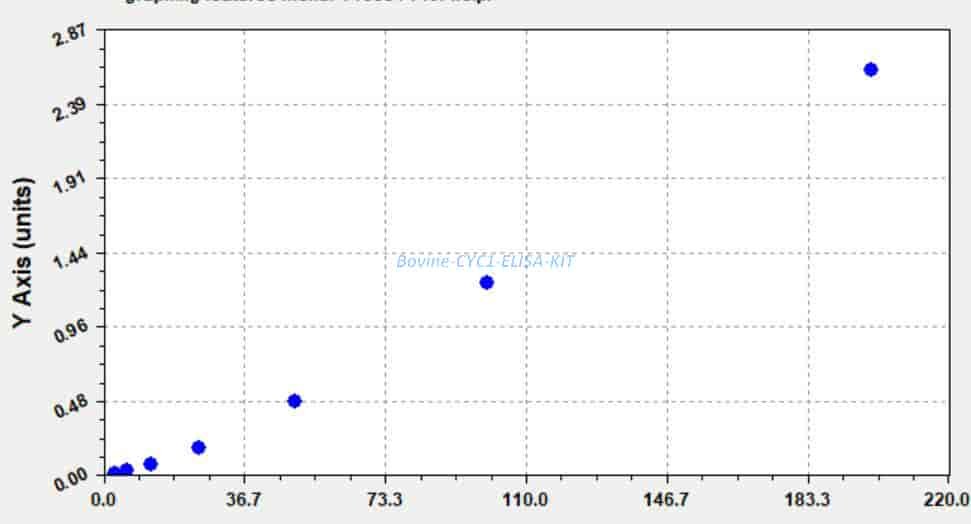This screenshot has width=971, height=524.
Task: Click the x-axis label '110.0'
Action: pyautogui.click(x=526, y=499)
